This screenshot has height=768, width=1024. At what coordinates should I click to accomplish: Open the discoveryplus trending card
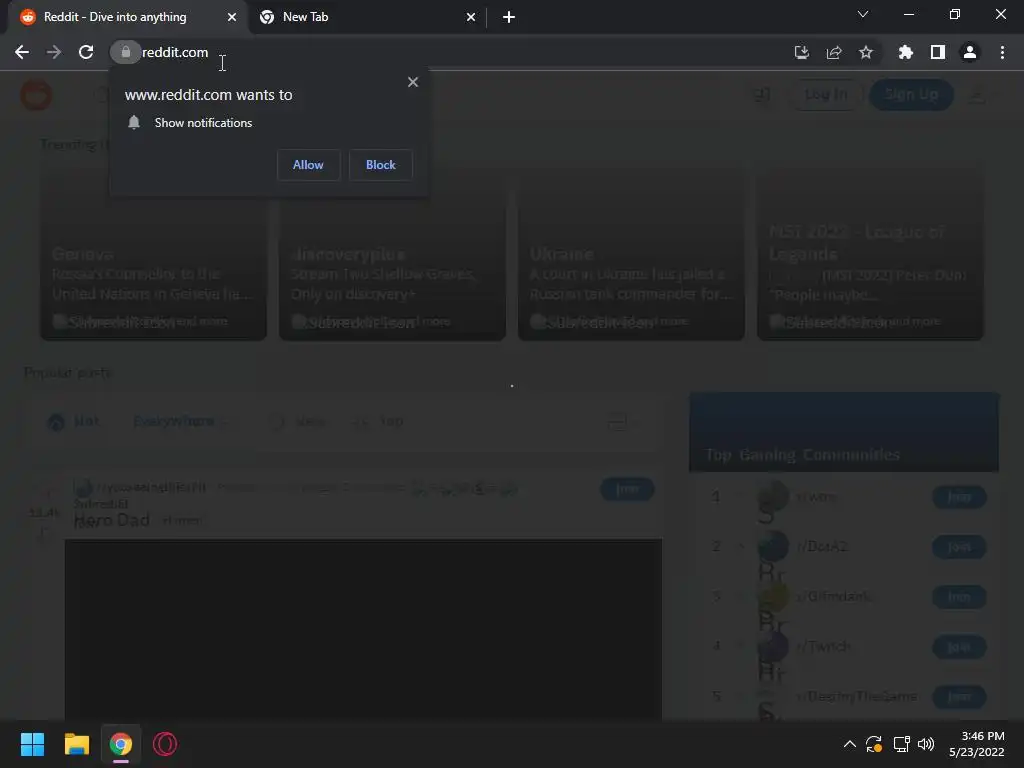(392, 251)
